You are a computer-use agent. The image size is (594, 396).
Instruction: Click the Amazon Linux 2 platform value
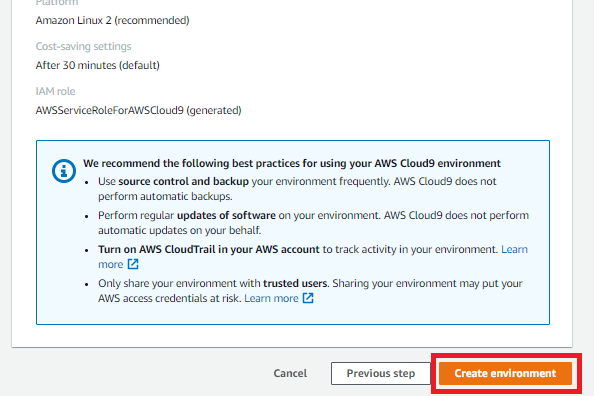point(113,20)
